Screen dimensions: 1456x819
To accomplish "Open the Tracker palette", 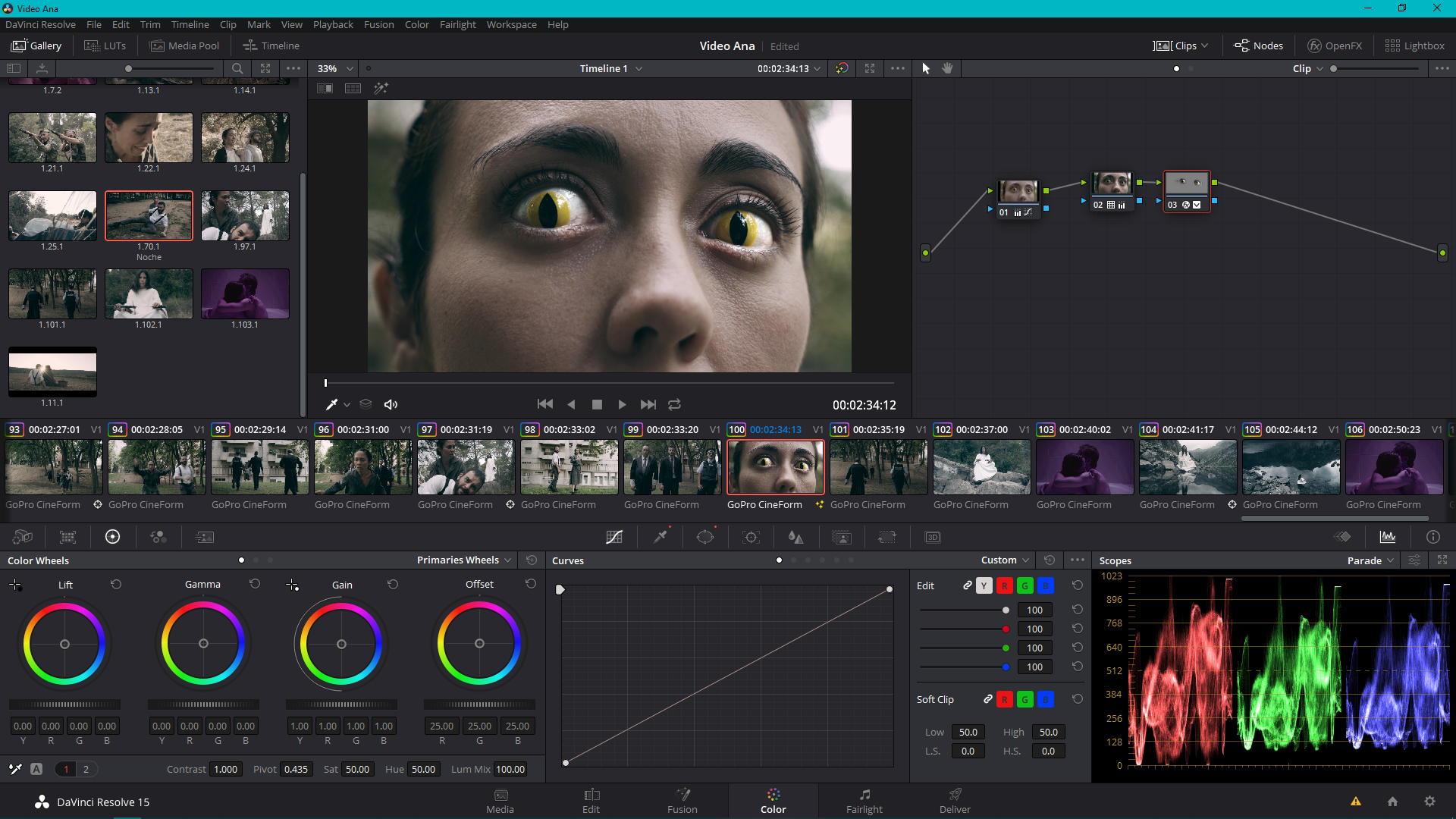I will 751,537.
